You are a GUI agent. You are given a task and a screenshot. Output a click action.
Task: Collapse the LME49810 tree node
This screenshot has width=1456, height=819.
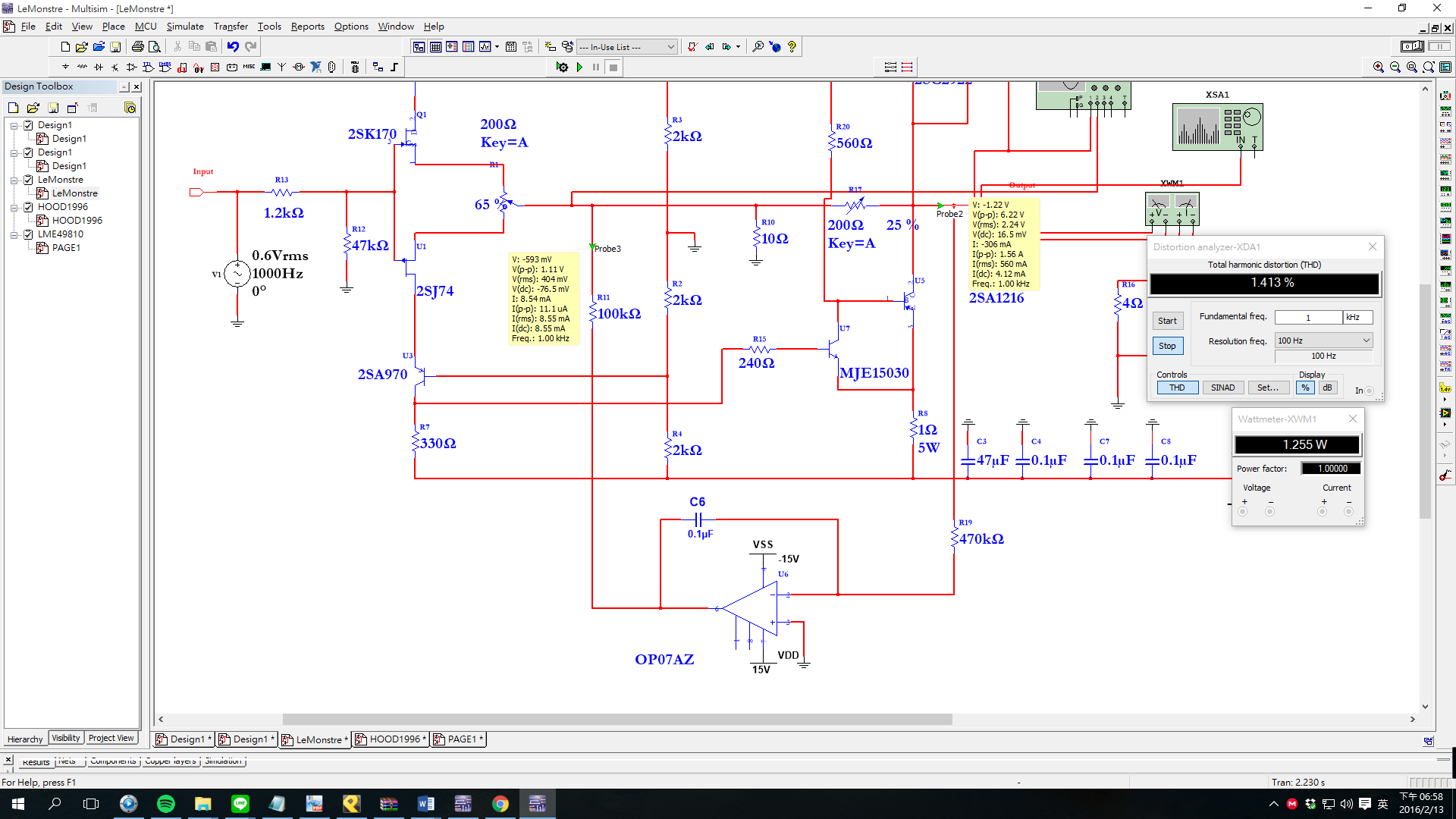[14, 234]
